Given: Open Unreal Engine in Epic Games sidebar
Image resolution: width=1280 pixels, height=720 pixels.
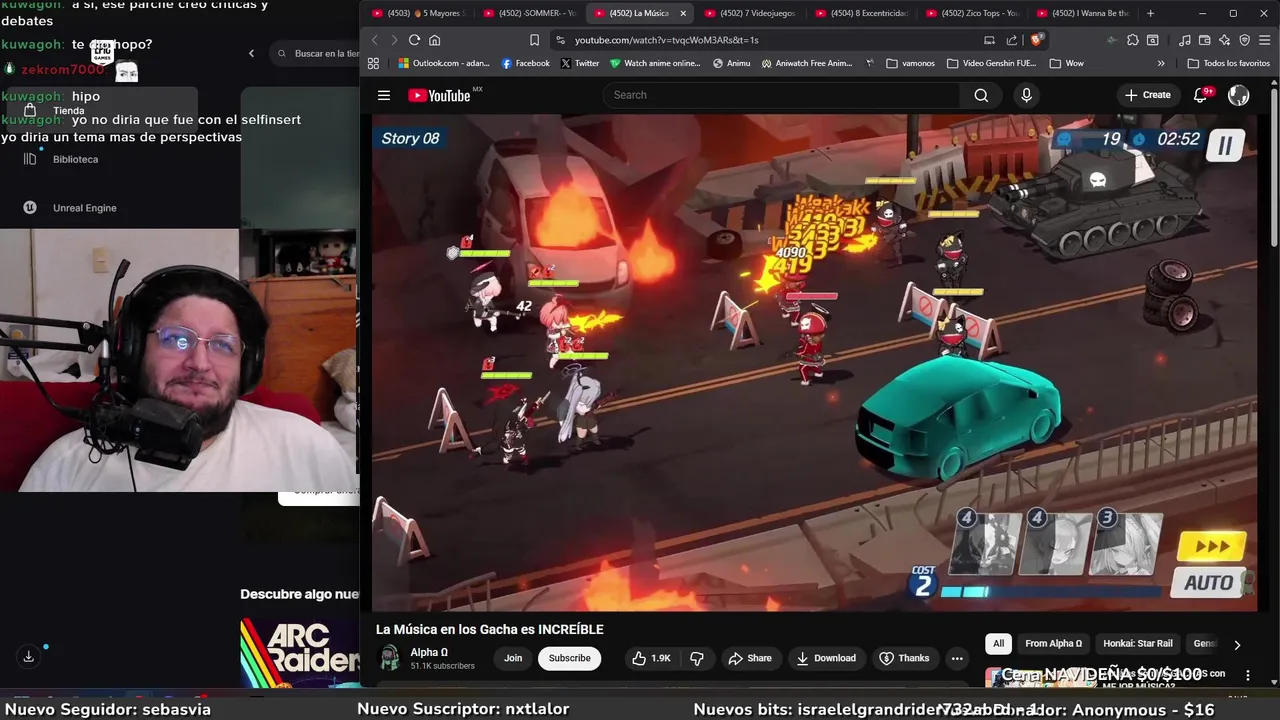Looking at the screenshot, I should (x=72, y=208).
